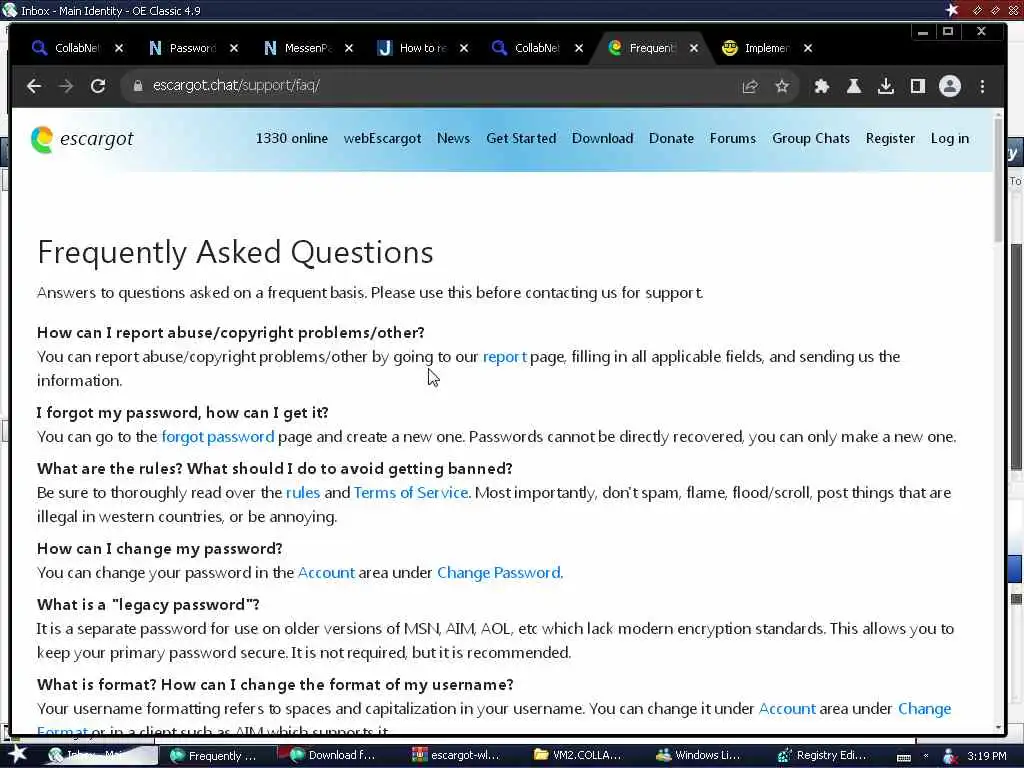This screenshot has width=1024, height=768.
Task: Click the lock icon in the address bar
Action: point(137,86)
